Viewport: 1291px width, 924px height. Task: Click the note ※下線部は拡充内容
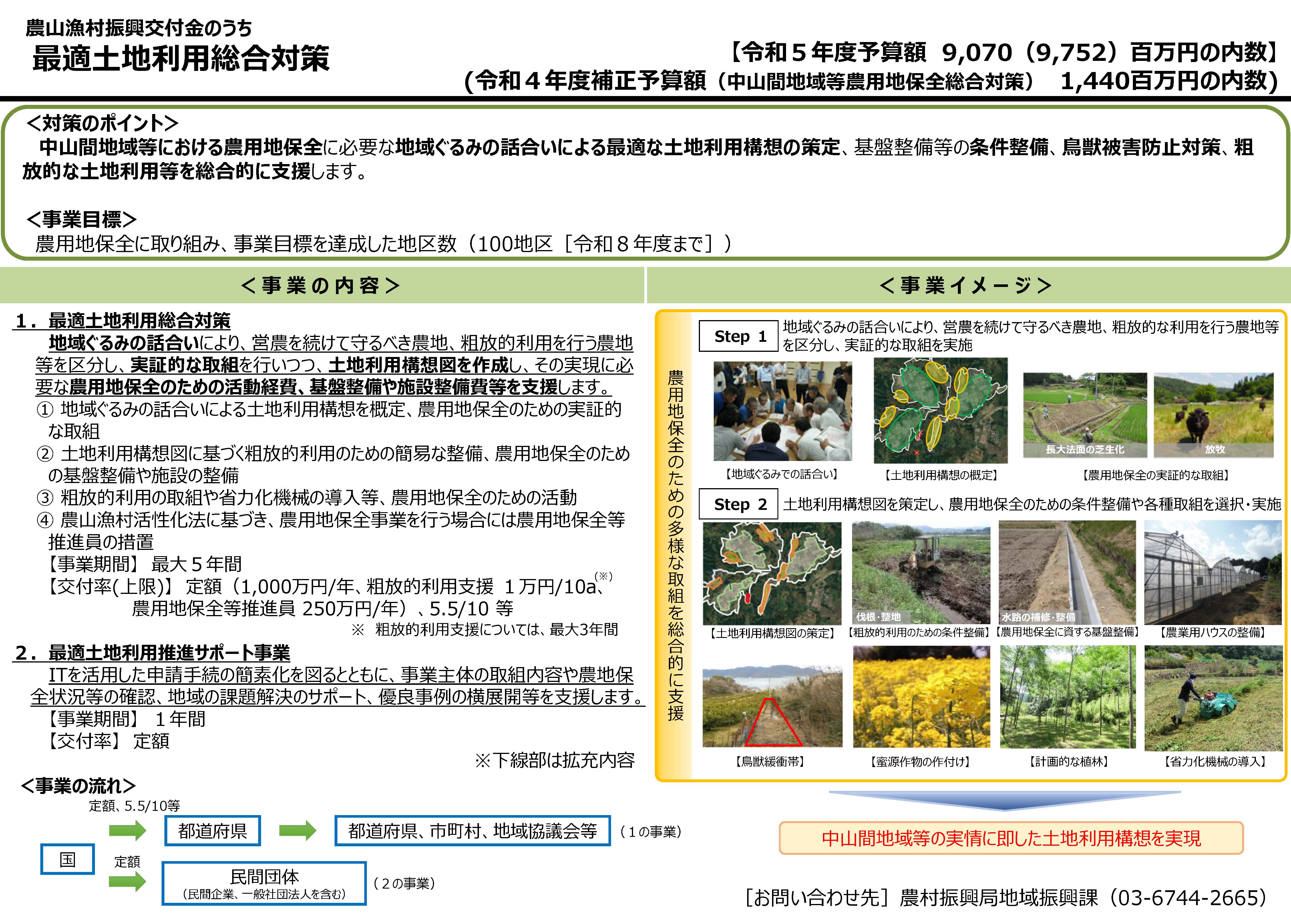pyautogui.click(x=555, y=760)
